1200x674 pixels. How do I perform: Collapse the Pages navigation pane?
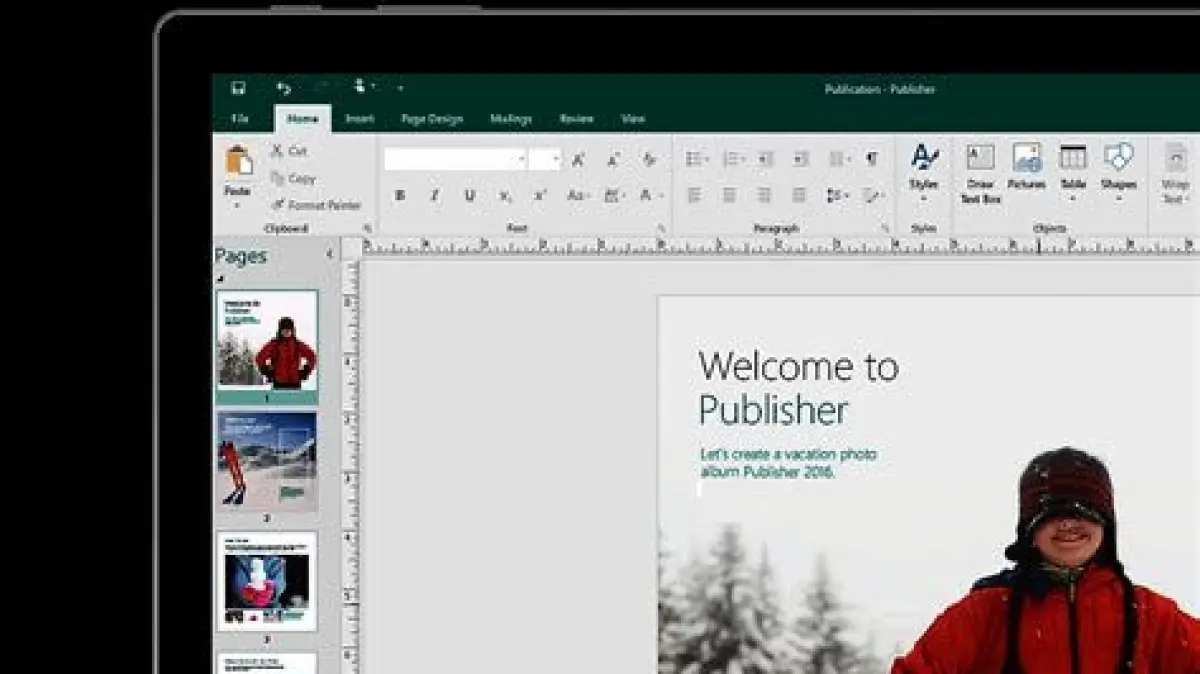330,255
